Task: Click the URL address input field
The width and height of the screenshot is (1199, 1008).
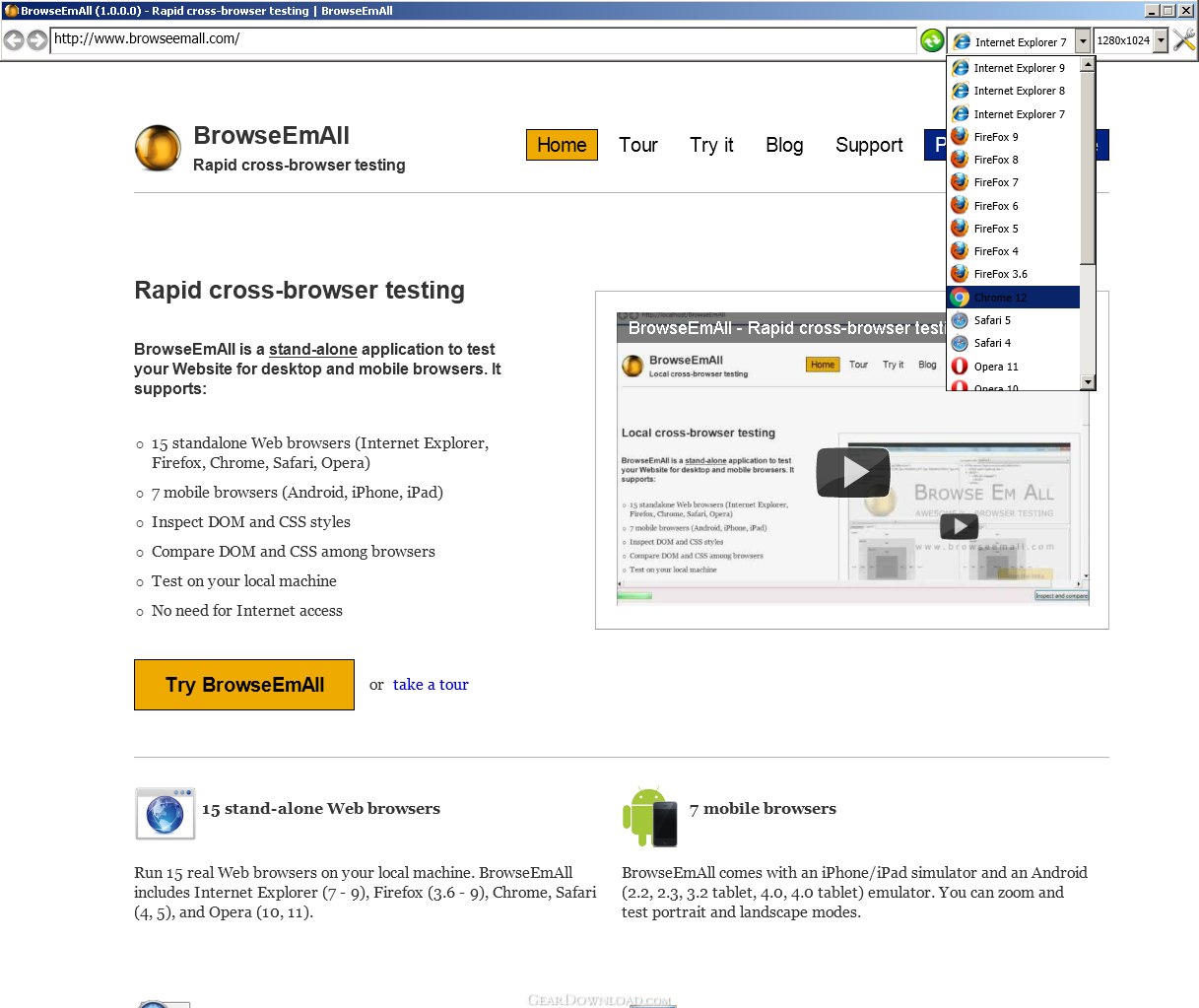Action: point(483,39)
